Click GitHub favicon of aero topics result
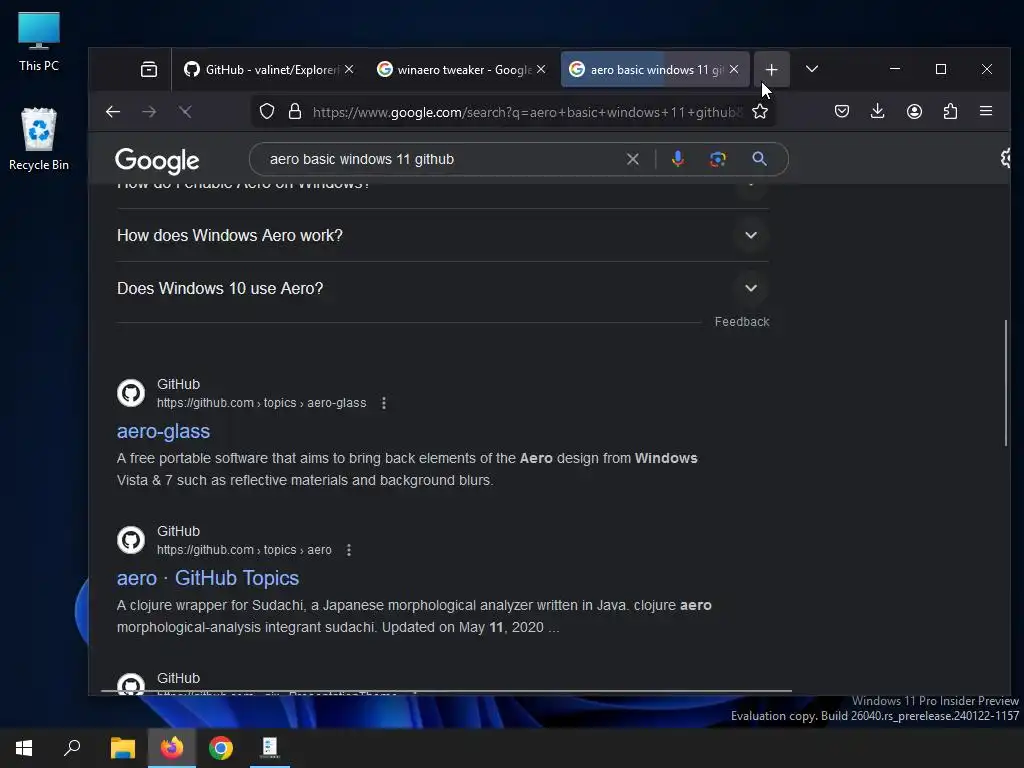The width and height of the screenshot is (1024, 768). (x=131, y=540)
